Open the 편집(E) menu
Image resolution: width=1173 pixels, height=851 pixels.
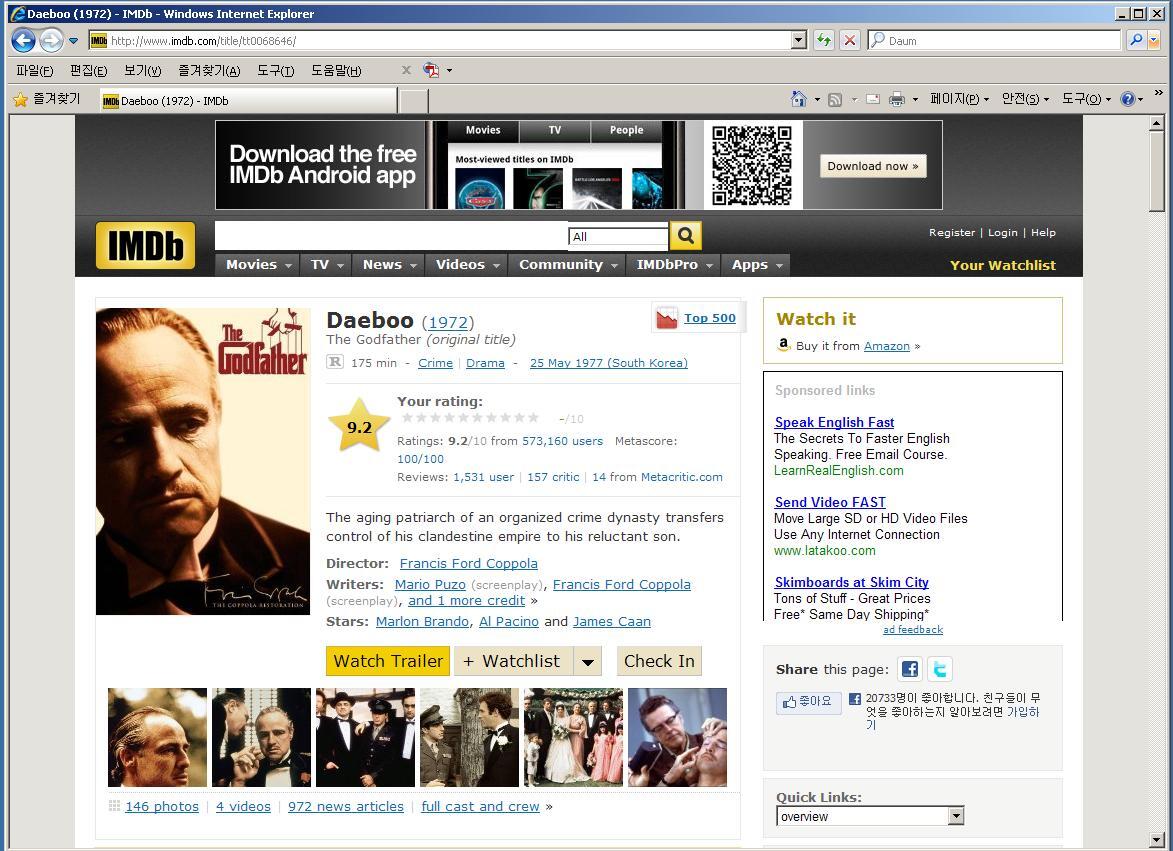88,70
